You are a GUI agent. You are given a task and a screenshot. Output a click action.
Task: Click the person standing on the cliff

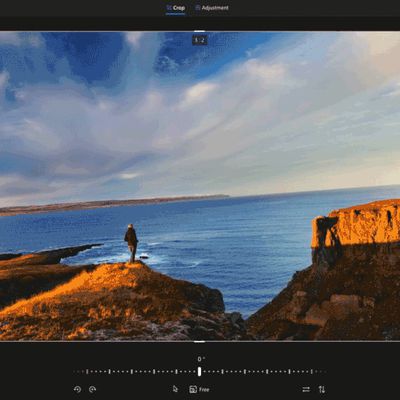point(131,243)
